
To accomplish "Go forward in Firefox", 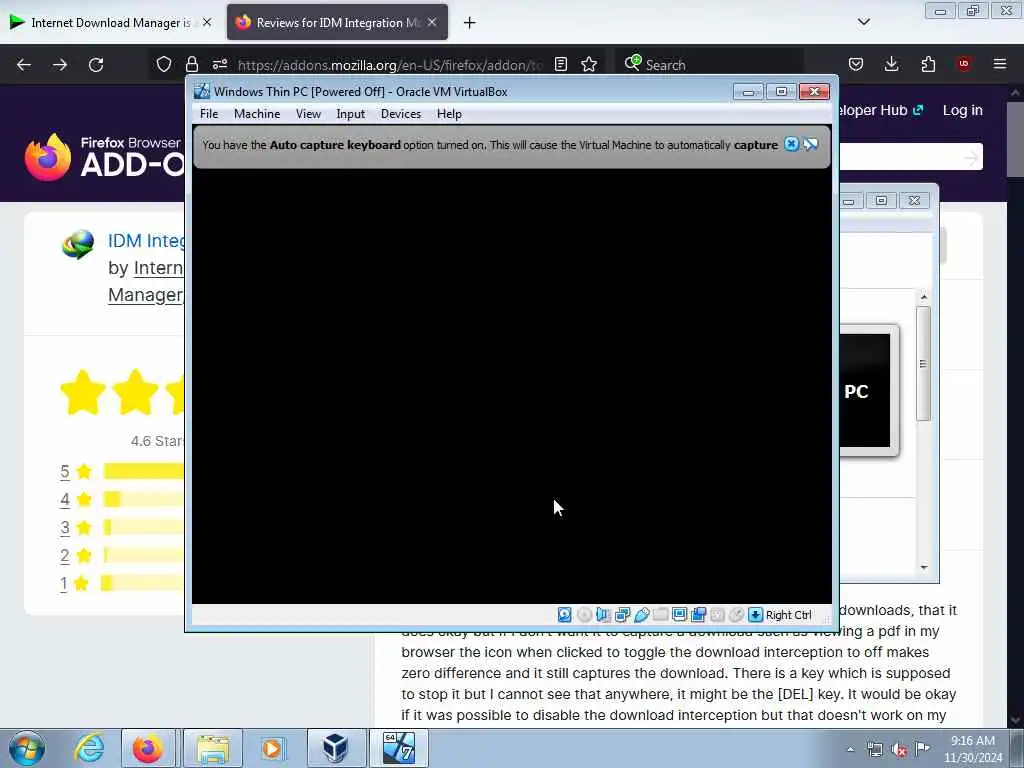I will 60,65.
